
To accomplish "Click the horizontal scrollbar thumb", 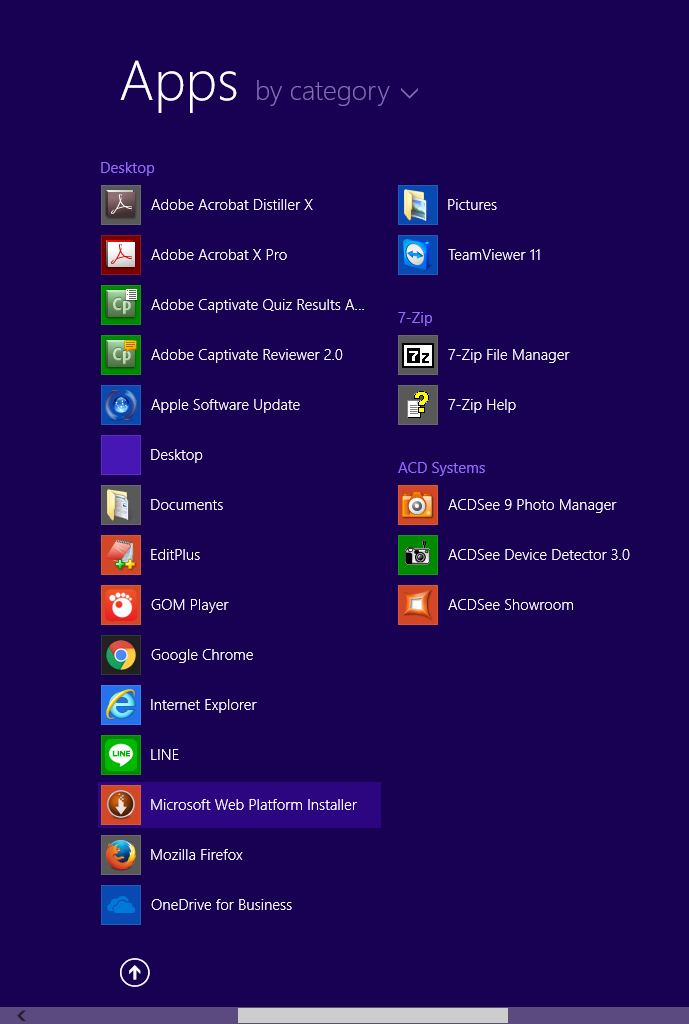I will (373, 1015).
